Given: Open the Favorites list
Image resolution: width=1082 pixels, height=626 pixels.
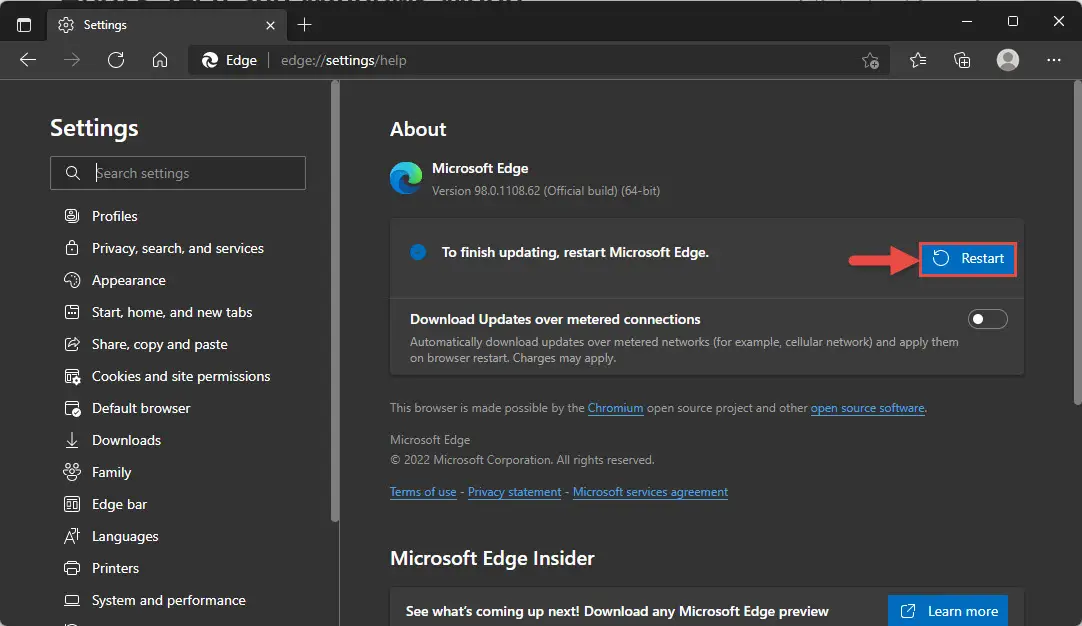Looking at the screenshot, I should [x=918, y=61].
